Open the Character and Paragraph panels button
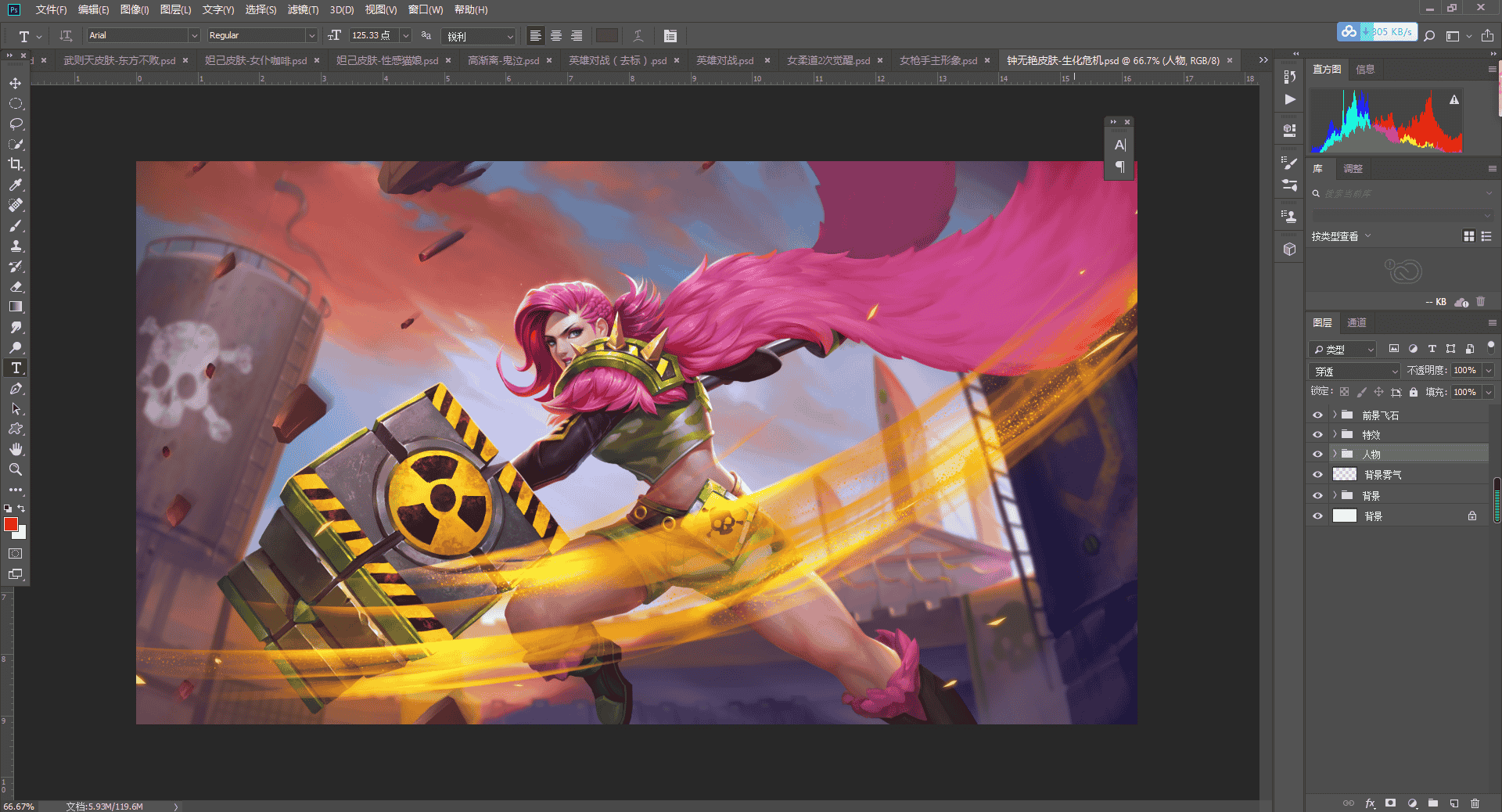The image size is (1502, 812). pyautogui.click(x=670, y=35)
